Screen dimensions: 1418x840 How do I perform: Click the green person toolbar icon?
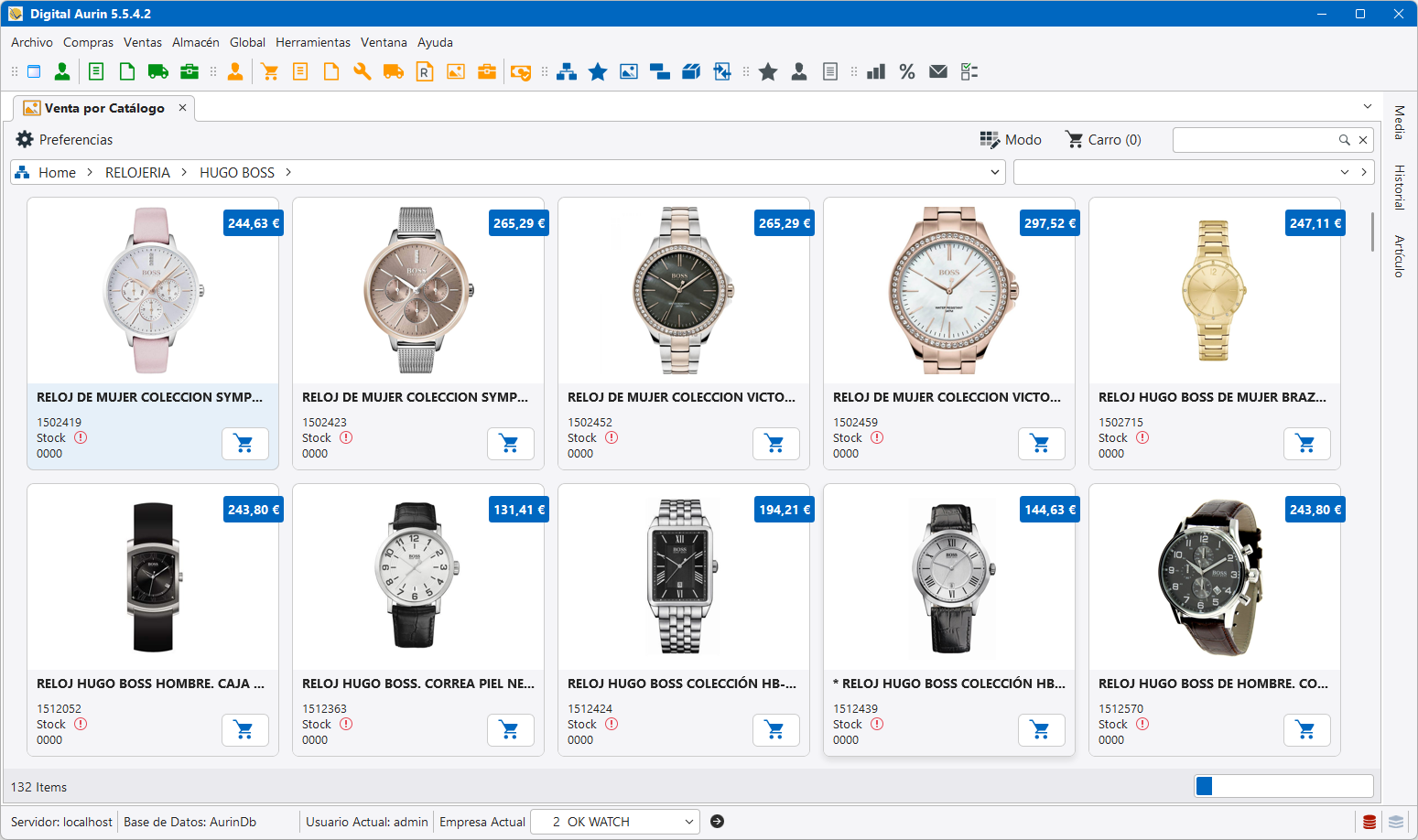click(x=62, y=71)
